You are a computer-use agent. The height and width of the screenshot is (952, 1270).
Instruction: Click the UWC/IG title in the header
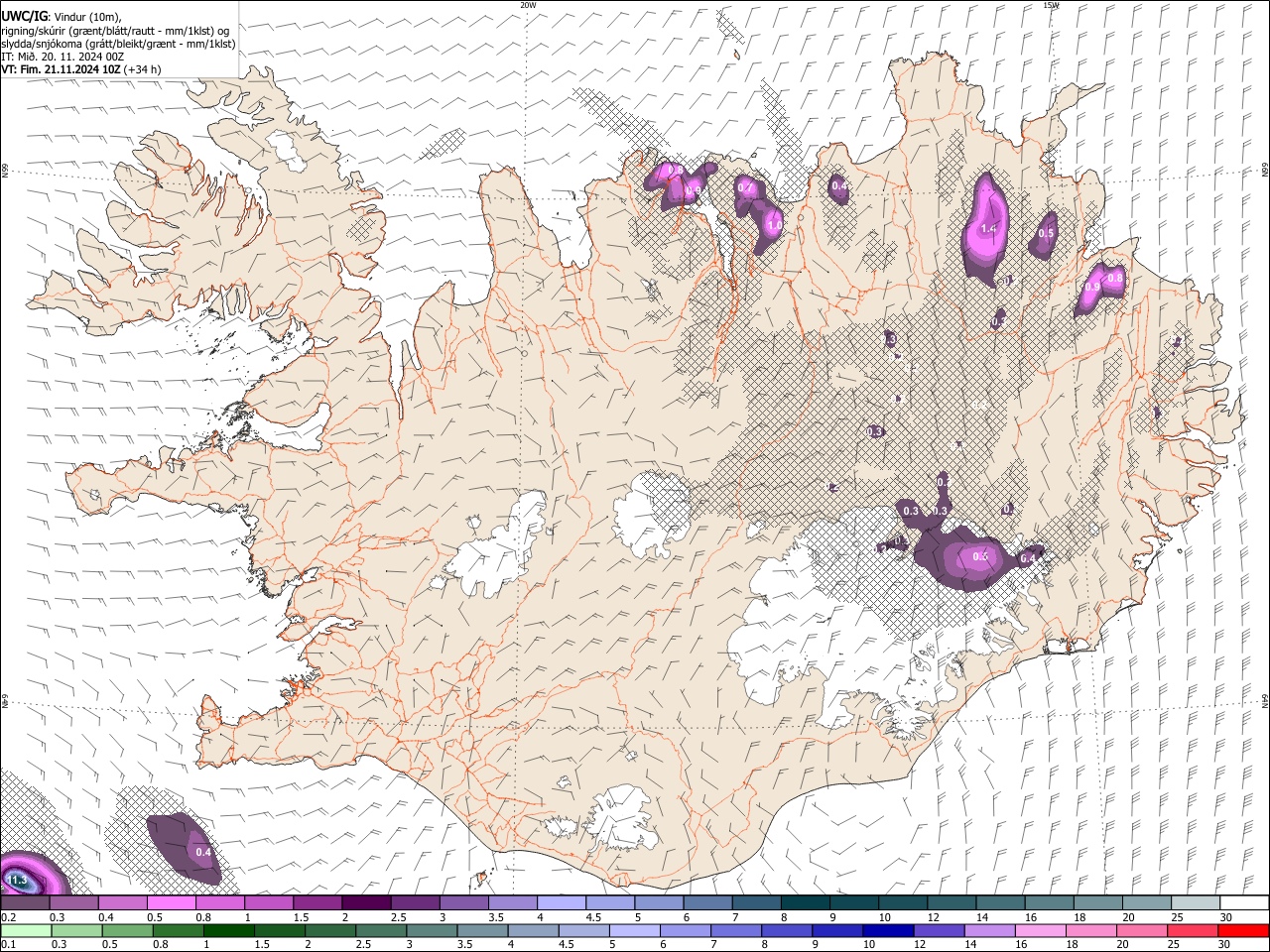click(x=23, y=17)
